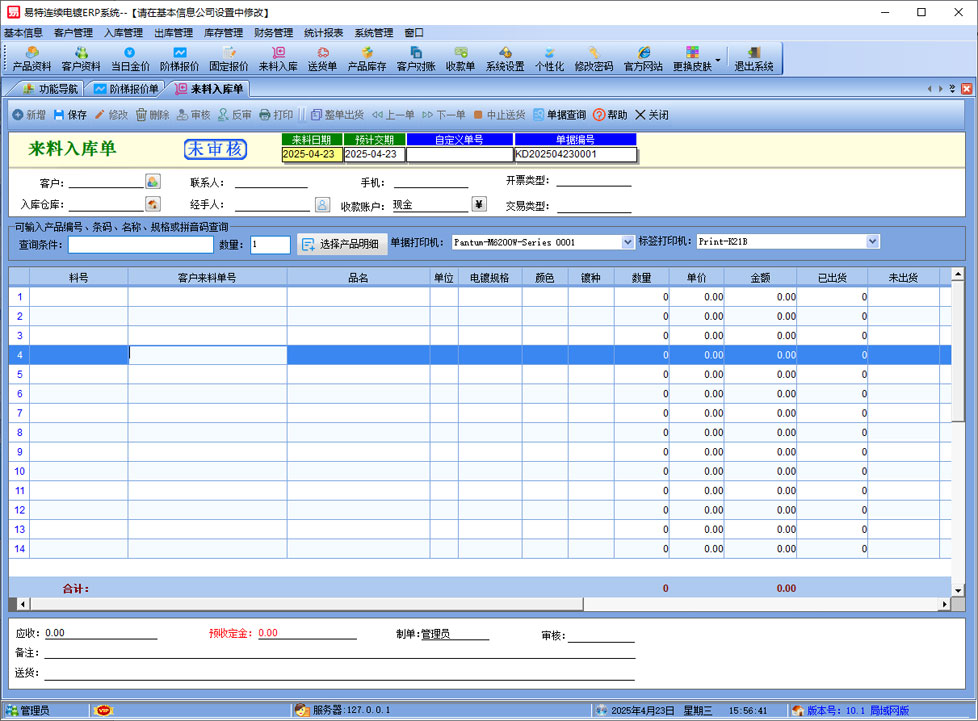Open 产品库存 from the toolbar
The image size is (978, 721).
(366, 58)
